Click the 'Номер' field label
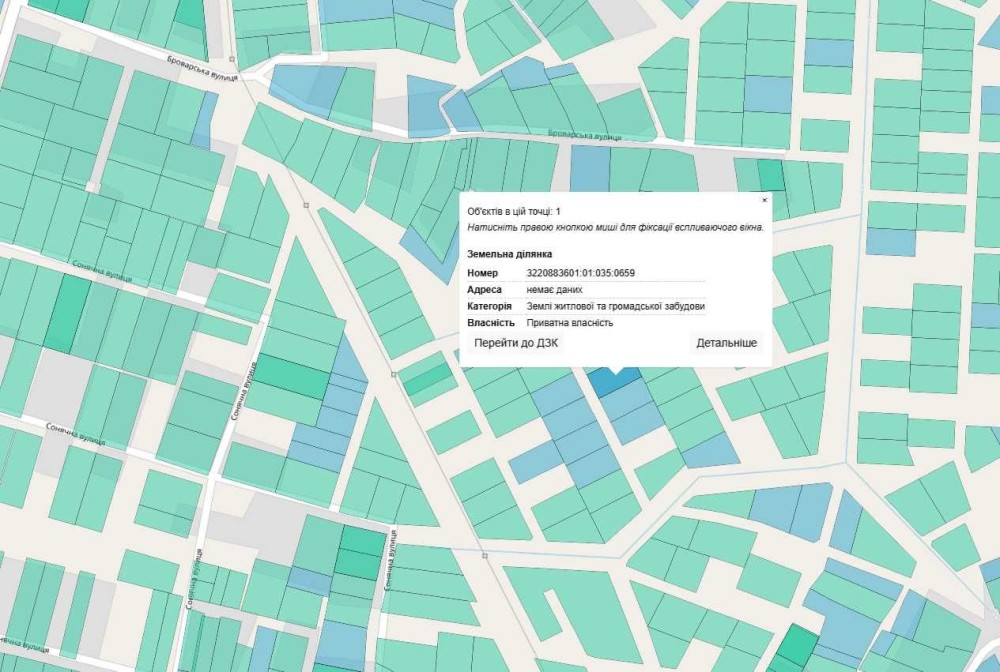1000x672 pixels. point(482,273)
